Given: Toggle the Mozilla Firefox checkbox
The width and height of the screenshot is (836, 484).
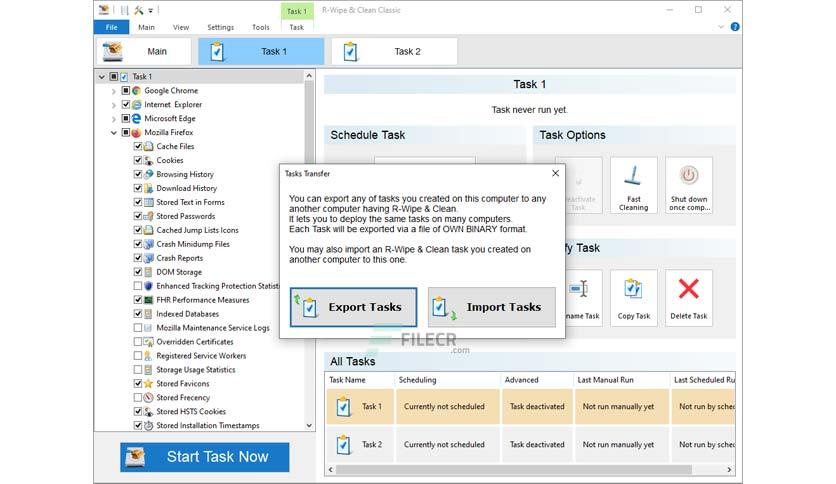Looking at the screenshot, I should (x=126, y=132).
